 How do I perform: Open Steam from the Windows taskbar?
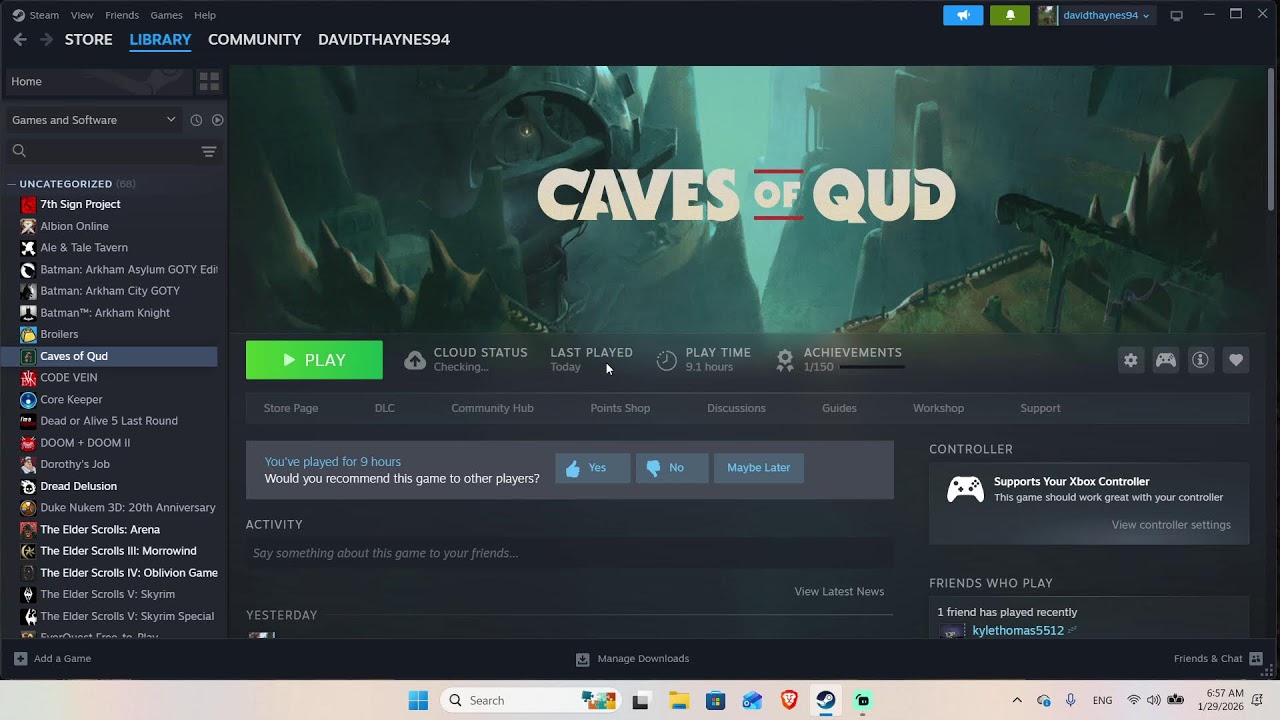coord(825,700)
